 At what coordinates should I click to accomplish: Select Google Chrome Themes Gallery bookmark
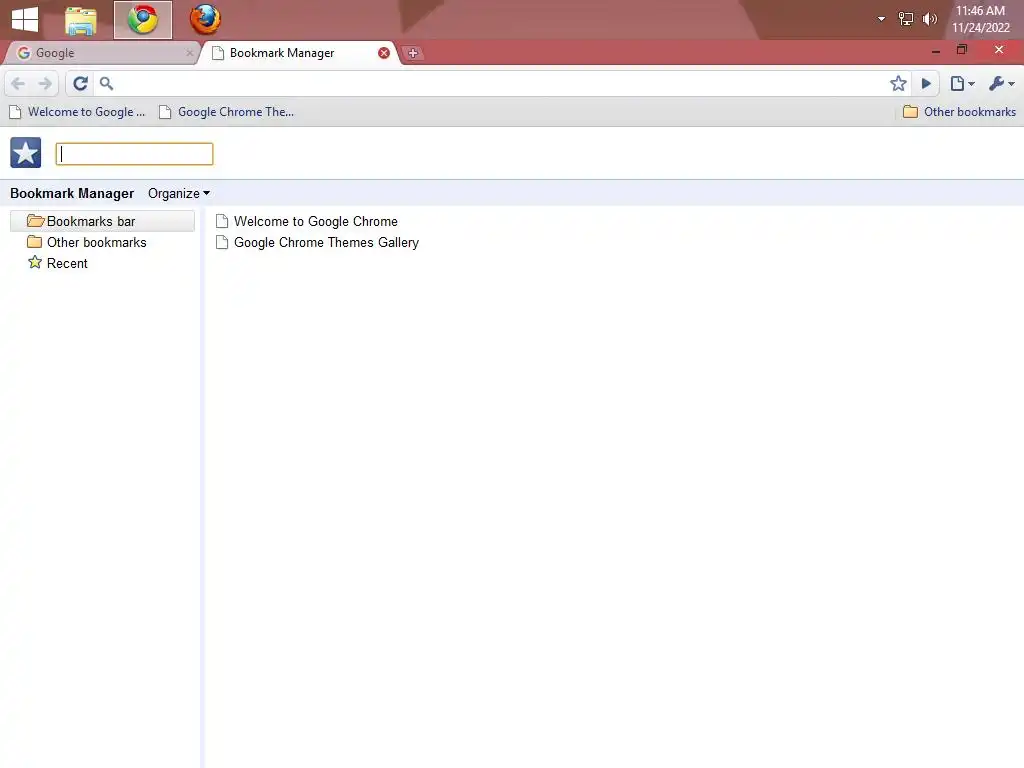(x=317, y=242)
